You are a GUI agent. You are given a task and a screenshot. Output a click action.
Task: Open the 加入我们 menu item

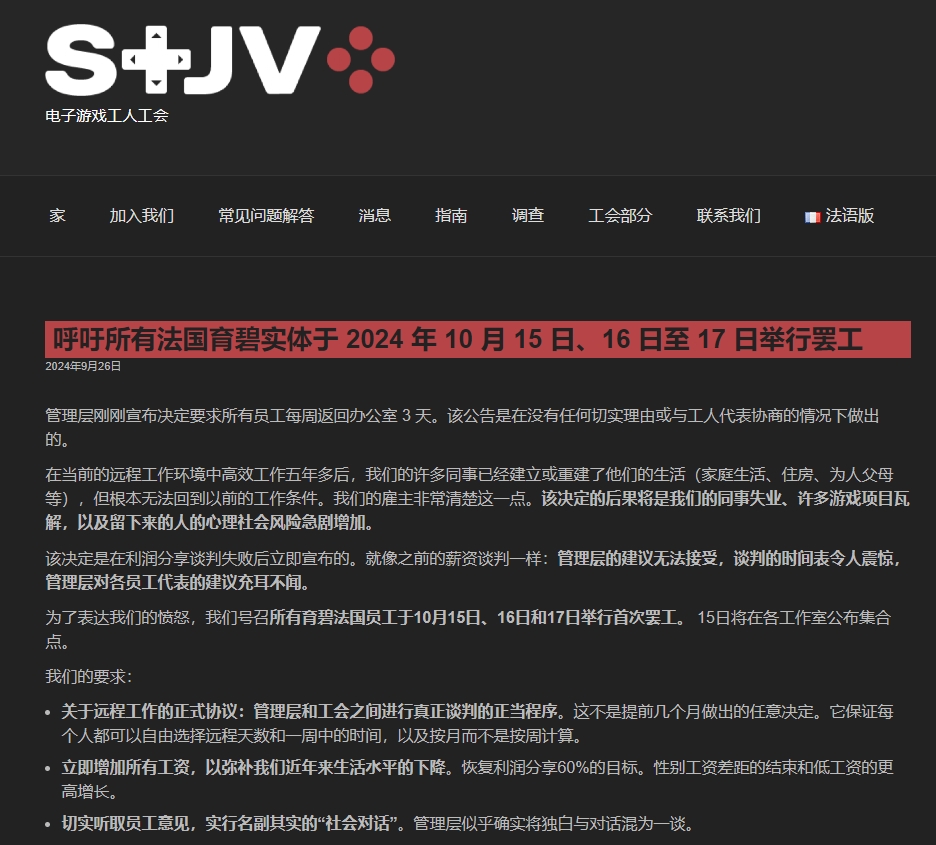(142, 215)
